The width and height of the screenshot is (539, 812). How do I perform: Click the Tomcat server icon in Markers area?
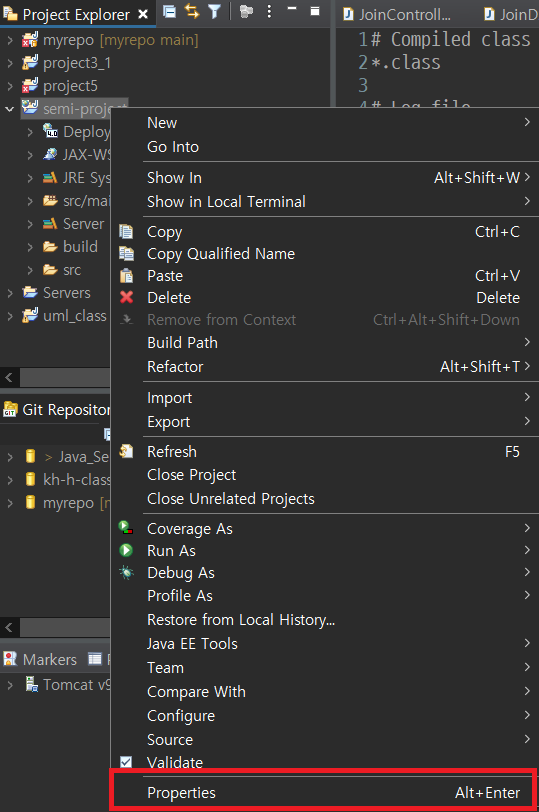click(x=32, y=685)
